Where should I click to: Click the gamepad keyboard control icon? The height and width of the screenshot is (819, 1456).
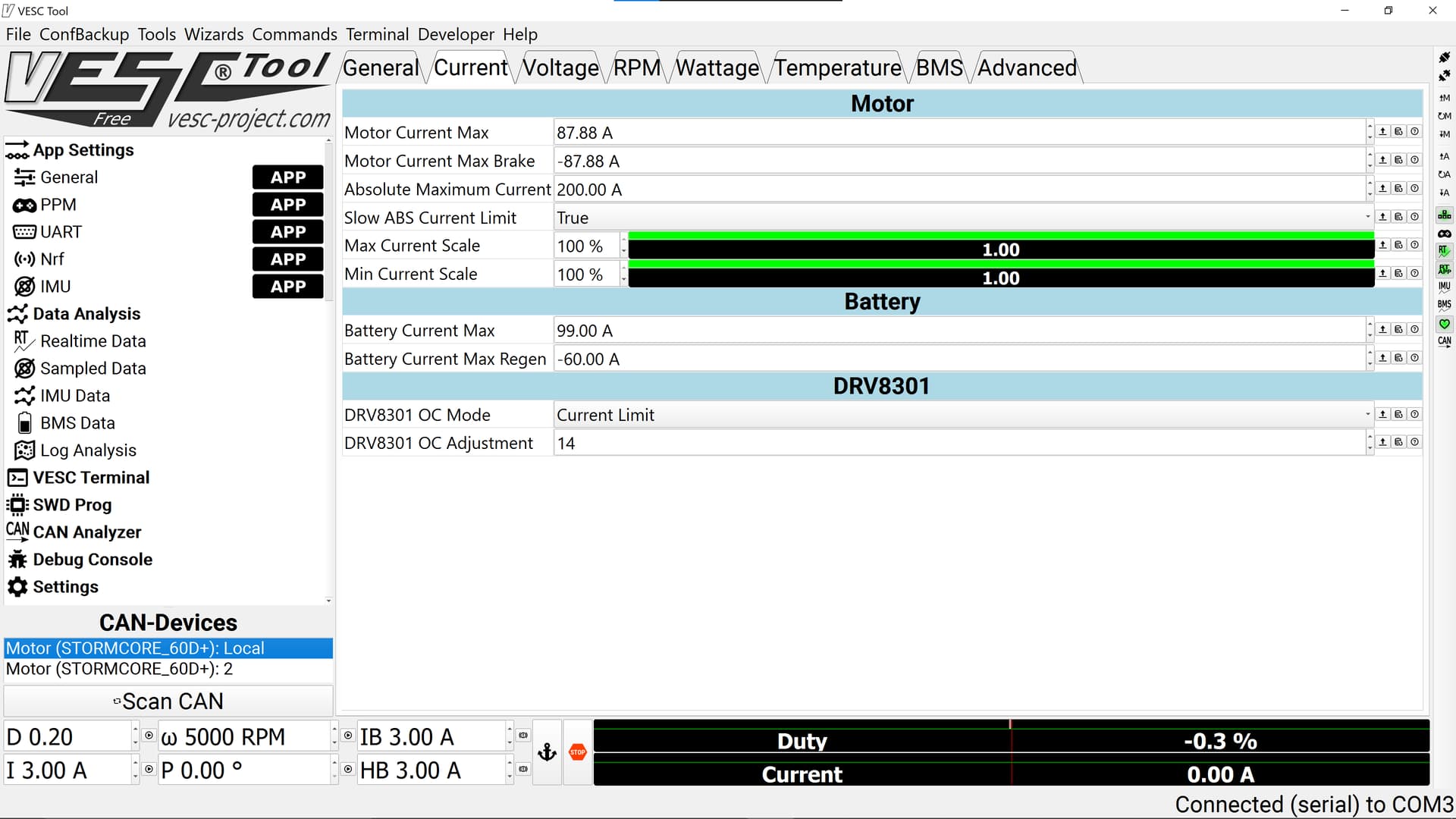click(x=1444, y=234)
